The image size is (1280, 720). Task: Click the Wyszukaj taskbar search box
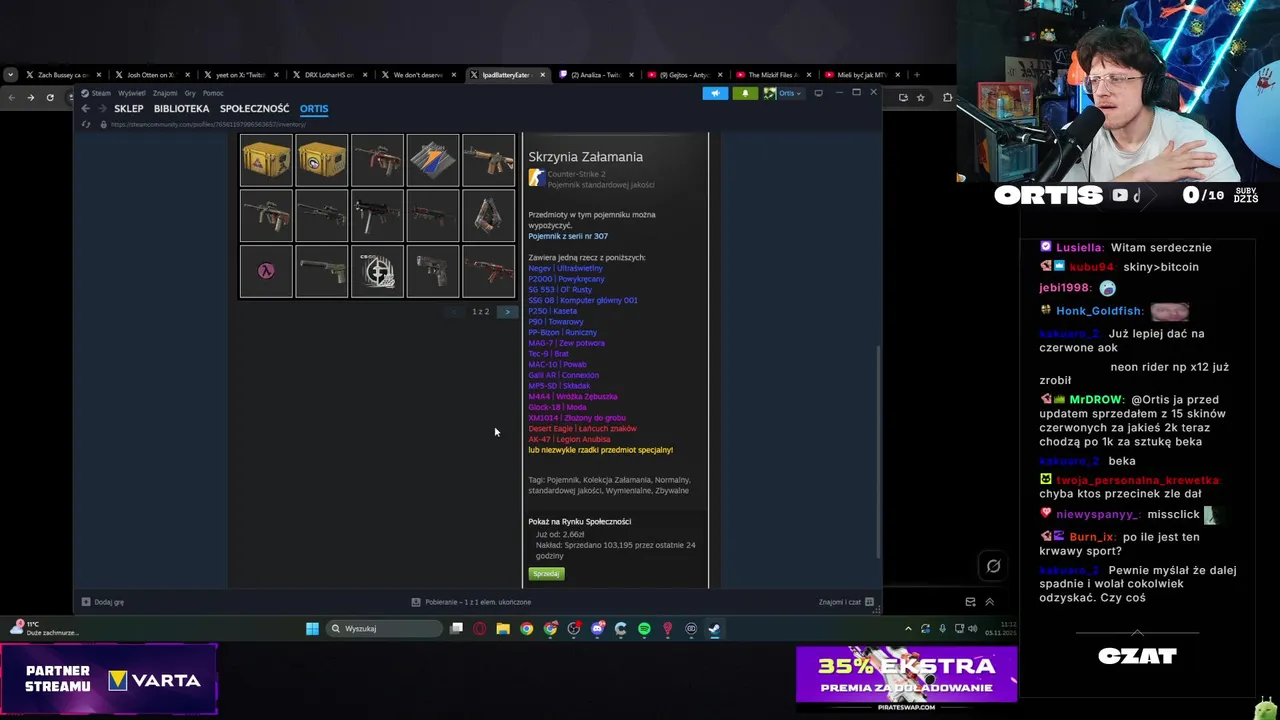386,629
